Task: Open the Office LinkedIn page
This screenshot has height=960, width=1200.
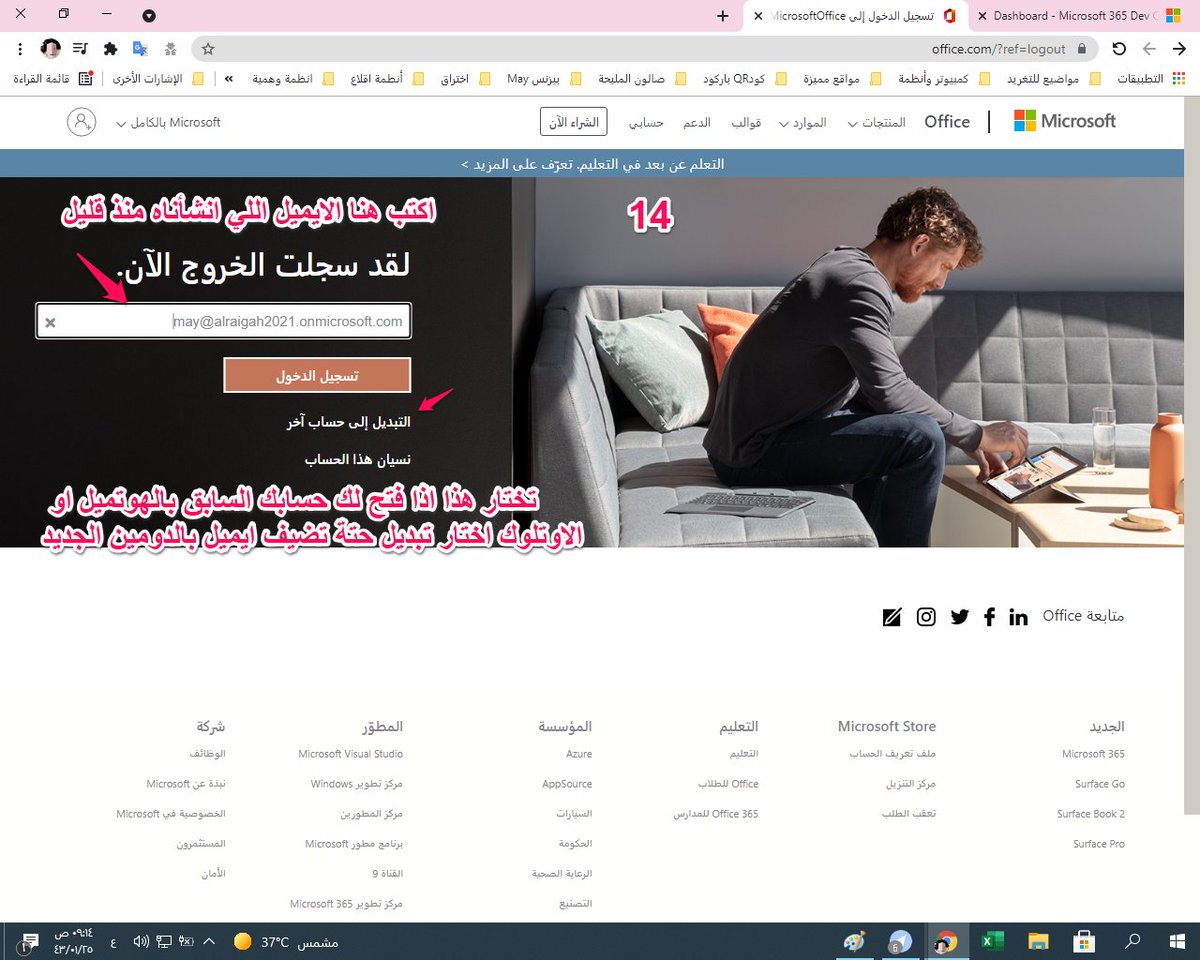Action: tap(1018, 617)
